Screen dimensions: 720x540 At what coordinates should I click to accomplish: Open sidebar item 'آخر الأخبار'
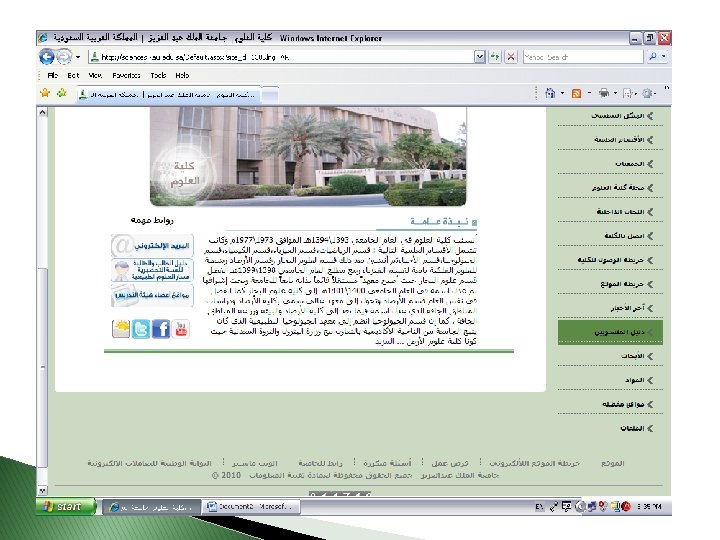pyautogui.click(x=628, y=308)
